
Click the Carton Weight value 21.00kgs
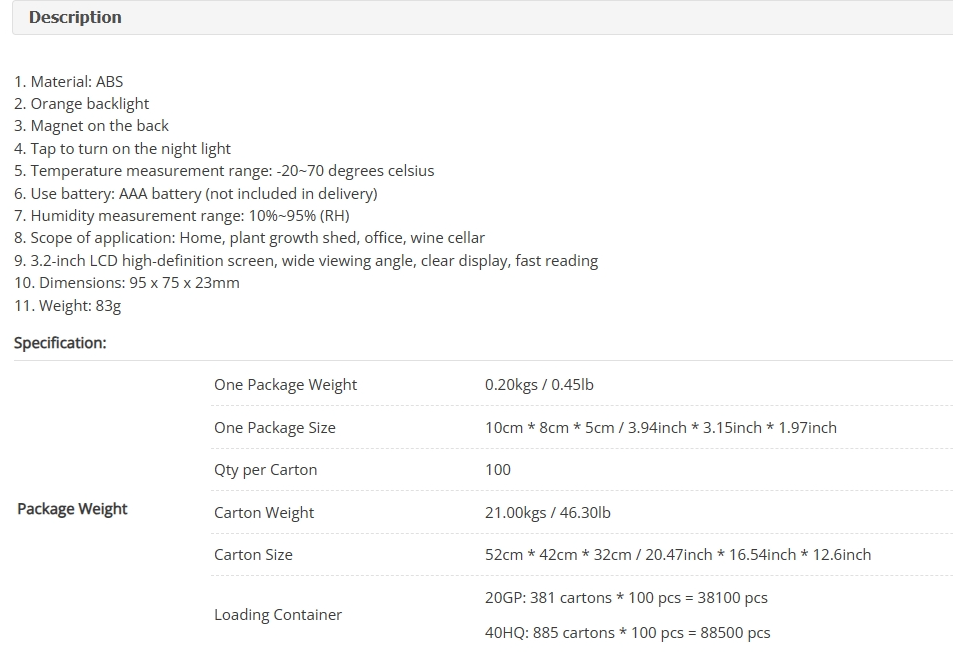[x=548, y=513]
